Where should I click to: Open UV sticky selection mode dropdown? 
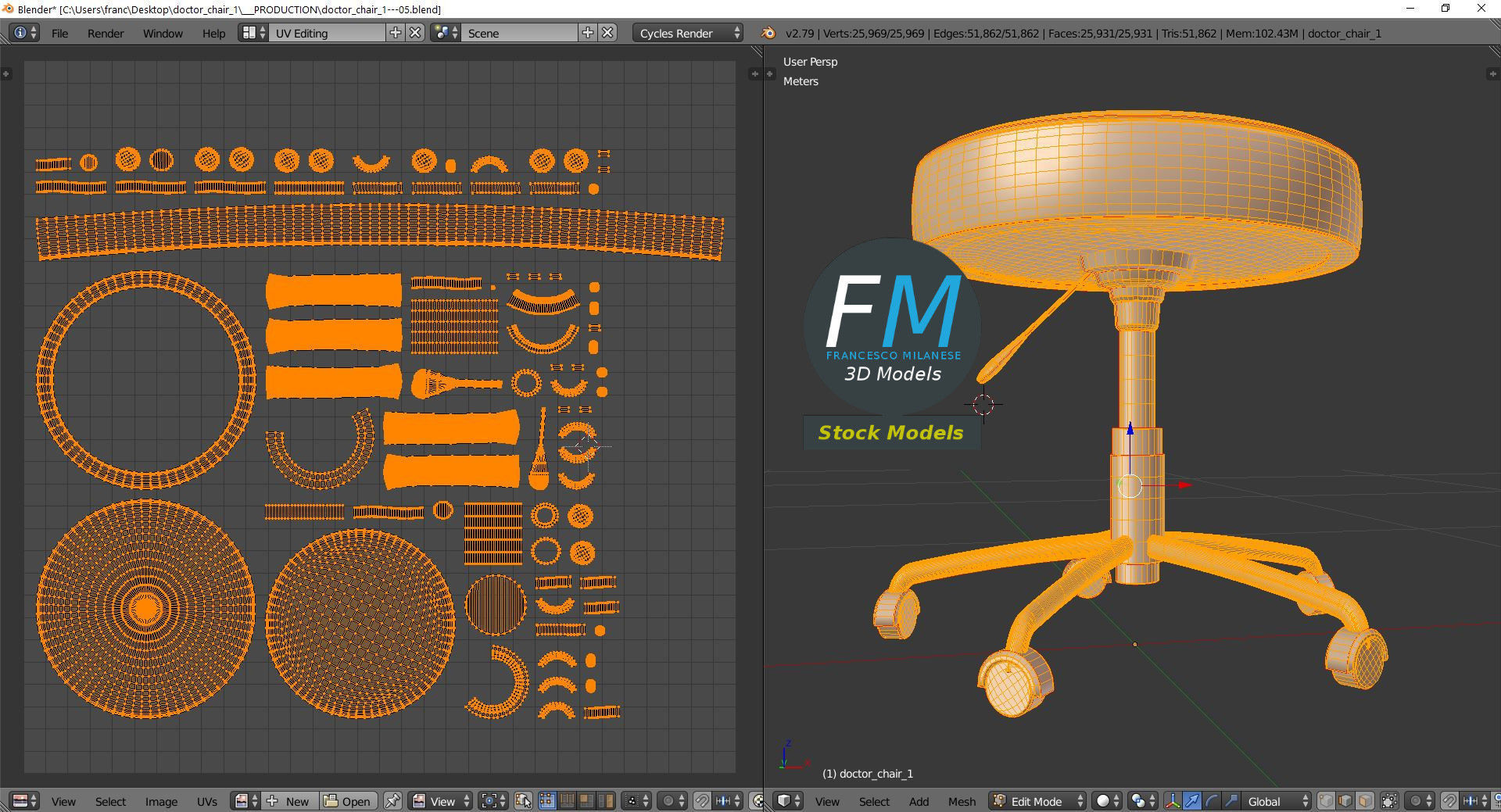tap(636, 801)
